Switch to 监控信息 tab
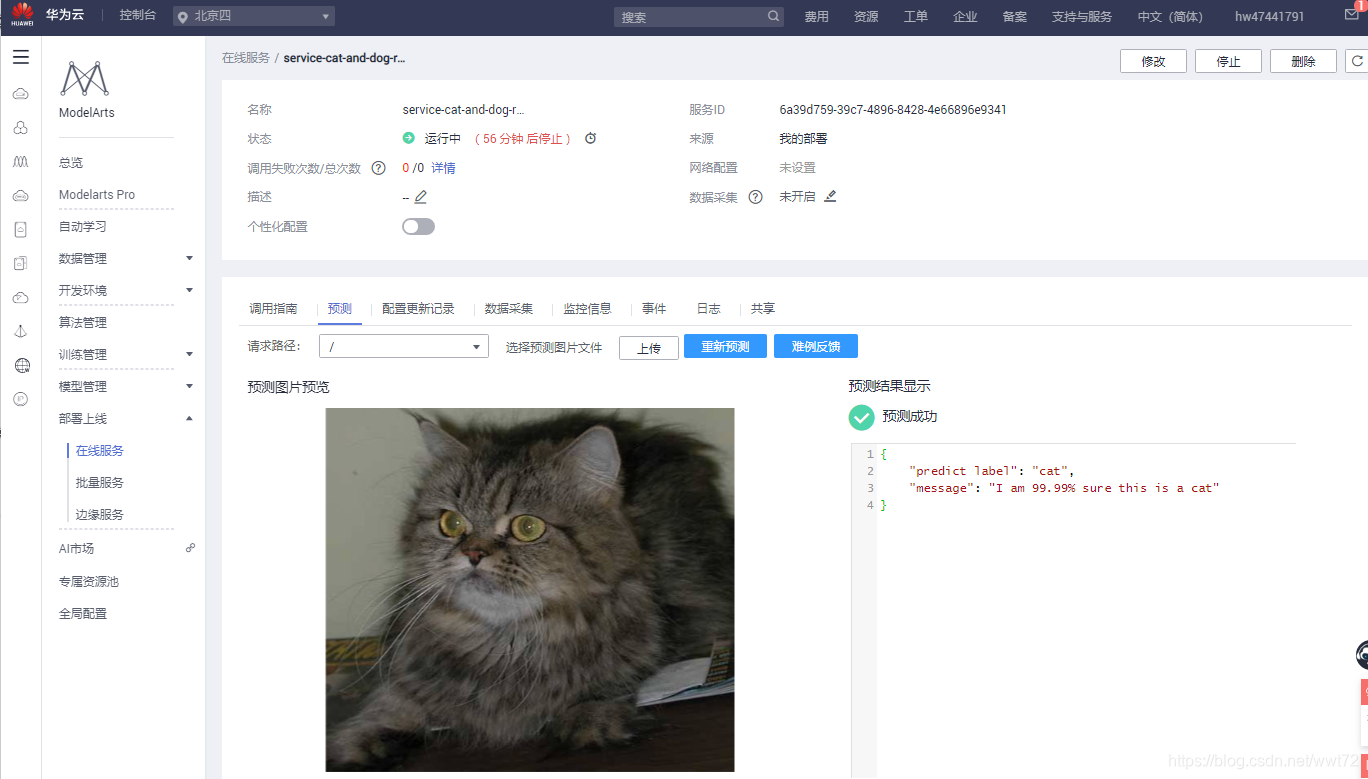This screenshot has width=1368, height=779. coord(587,309)
